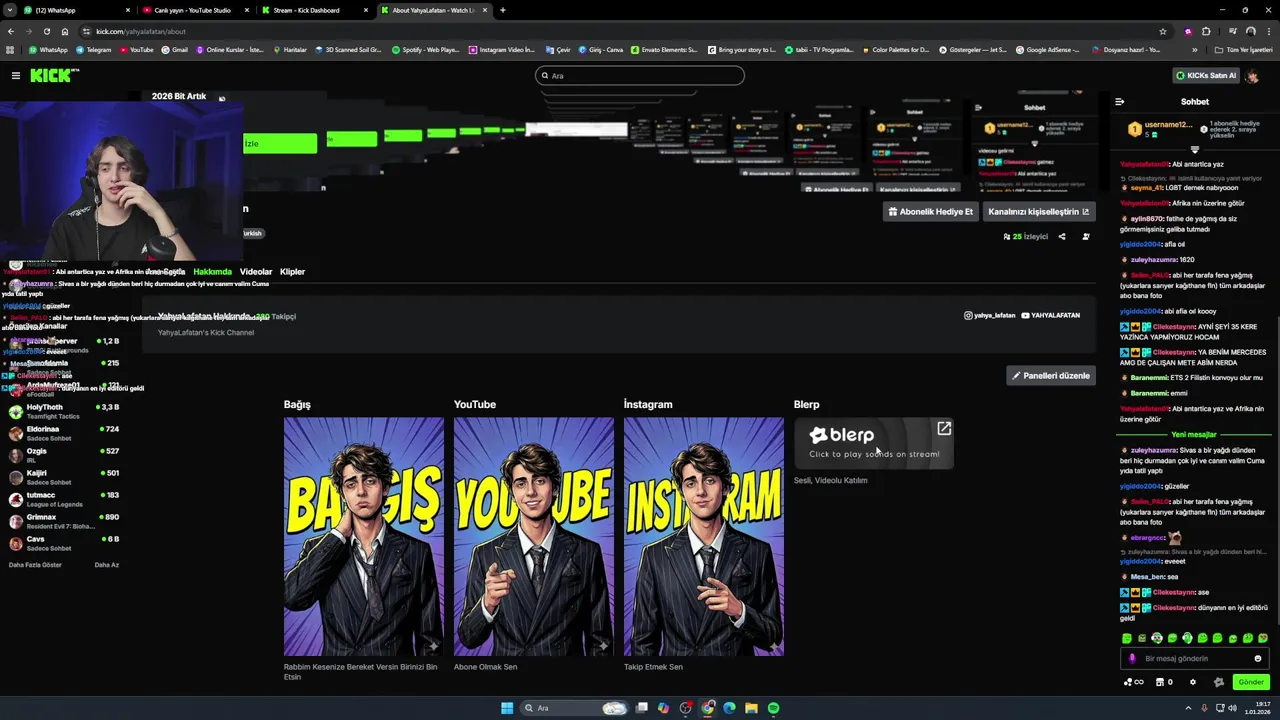Open Chrome extensions puzzle icon
1280x720 pixels.
click(x=1206, y=31)
